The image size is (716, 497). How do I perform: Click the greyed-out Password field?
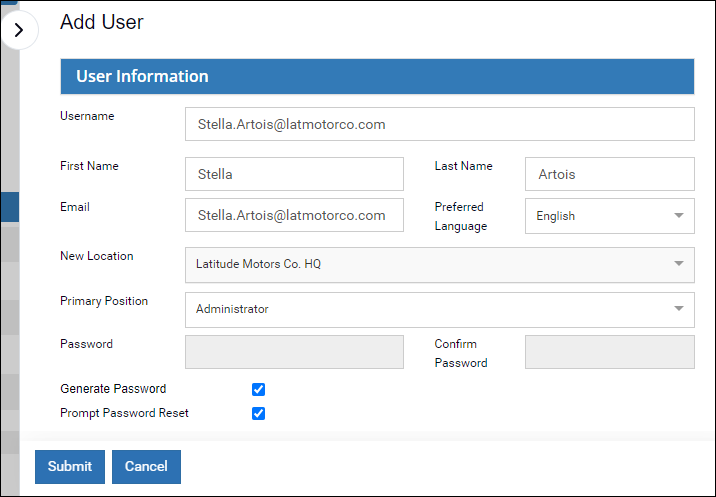294,352
